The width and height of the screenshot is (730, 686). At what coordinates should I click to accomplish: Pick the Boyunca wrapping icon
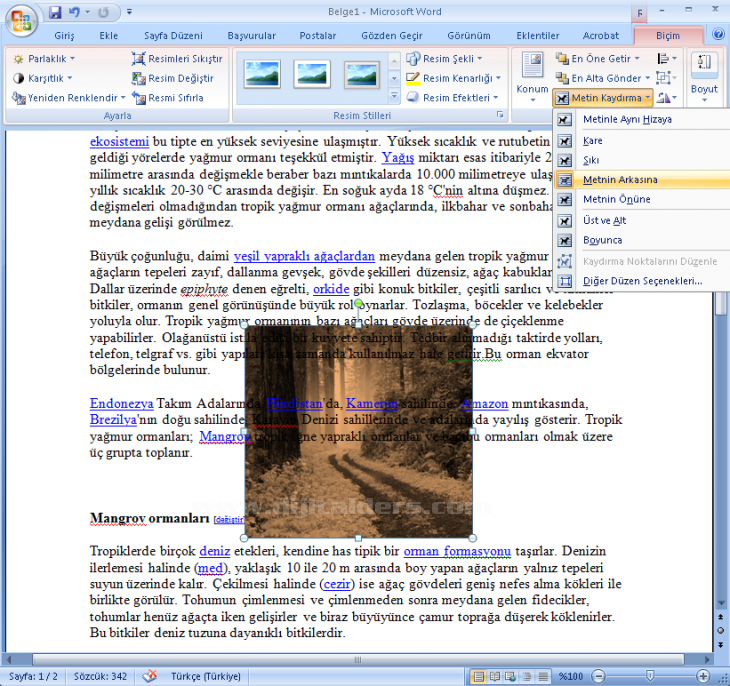pos(564,240)
